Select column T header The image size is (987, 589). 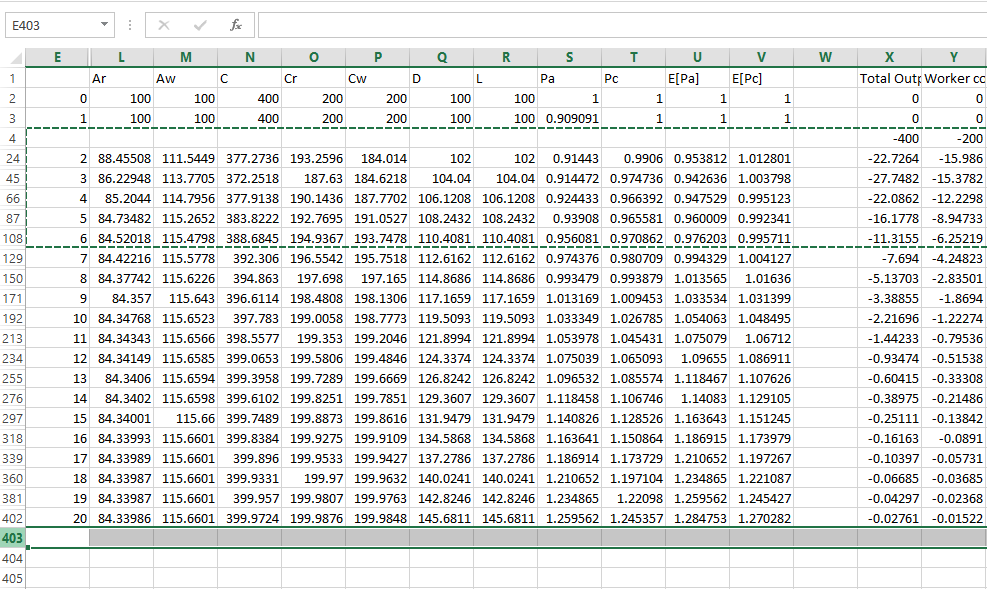(634, 57)
